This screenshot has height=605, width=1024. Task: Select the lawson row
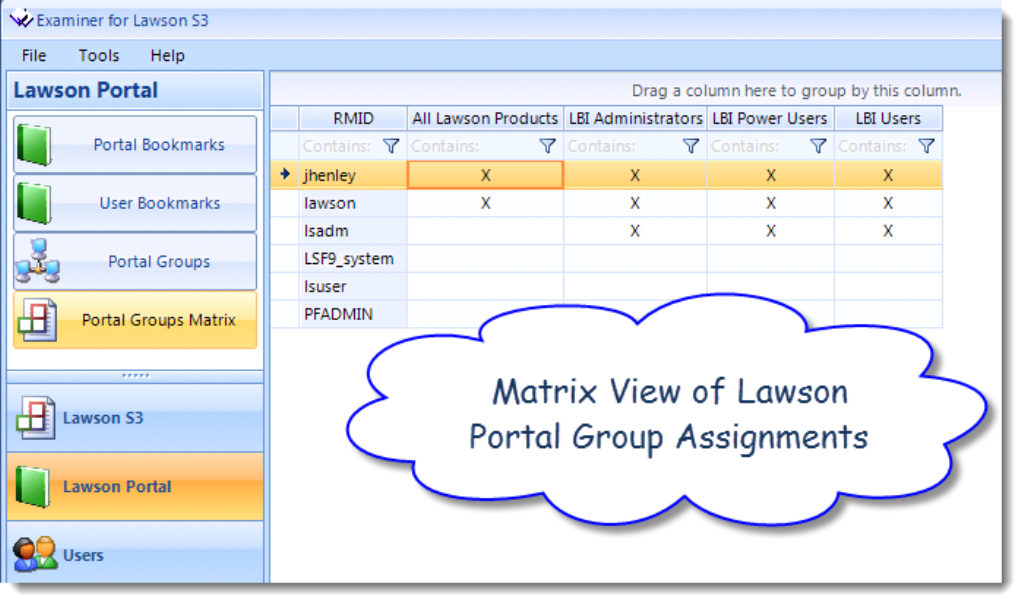(x=607, y=203)
